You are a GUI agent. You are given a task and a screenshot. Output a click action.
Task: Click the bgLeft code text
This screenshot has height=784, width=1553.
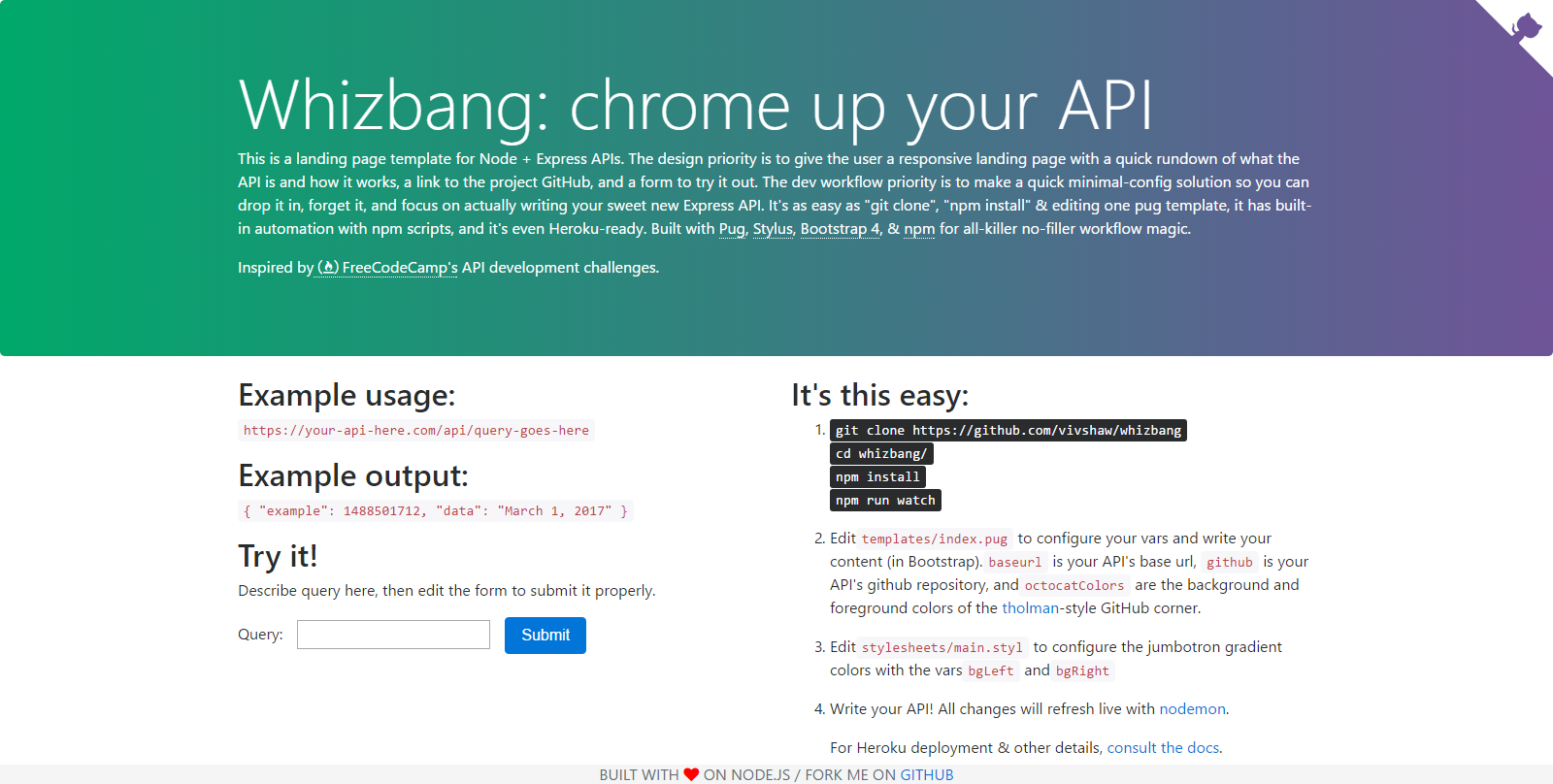991,671
